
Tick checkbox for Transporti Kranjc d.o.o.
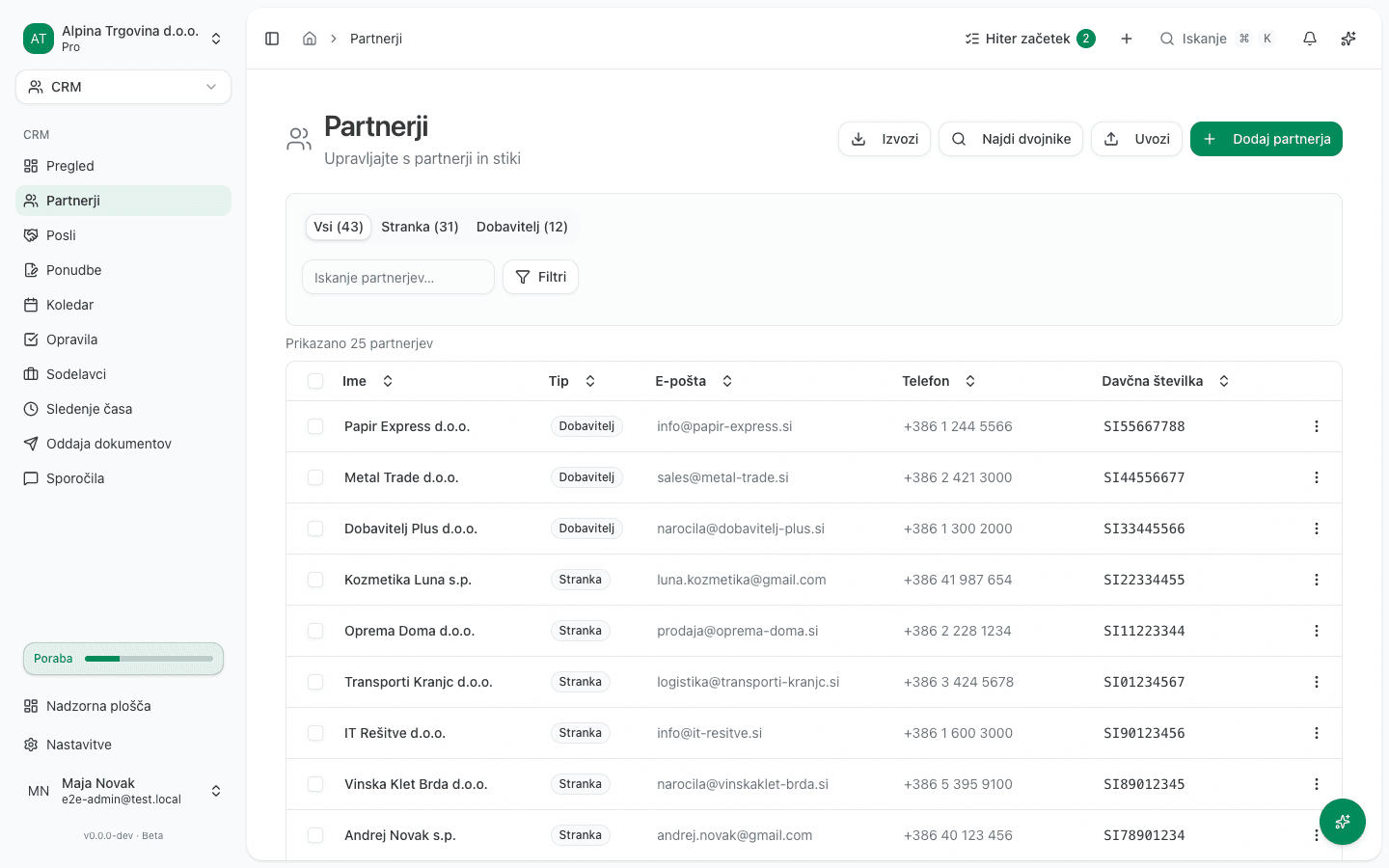pos(315,682)
